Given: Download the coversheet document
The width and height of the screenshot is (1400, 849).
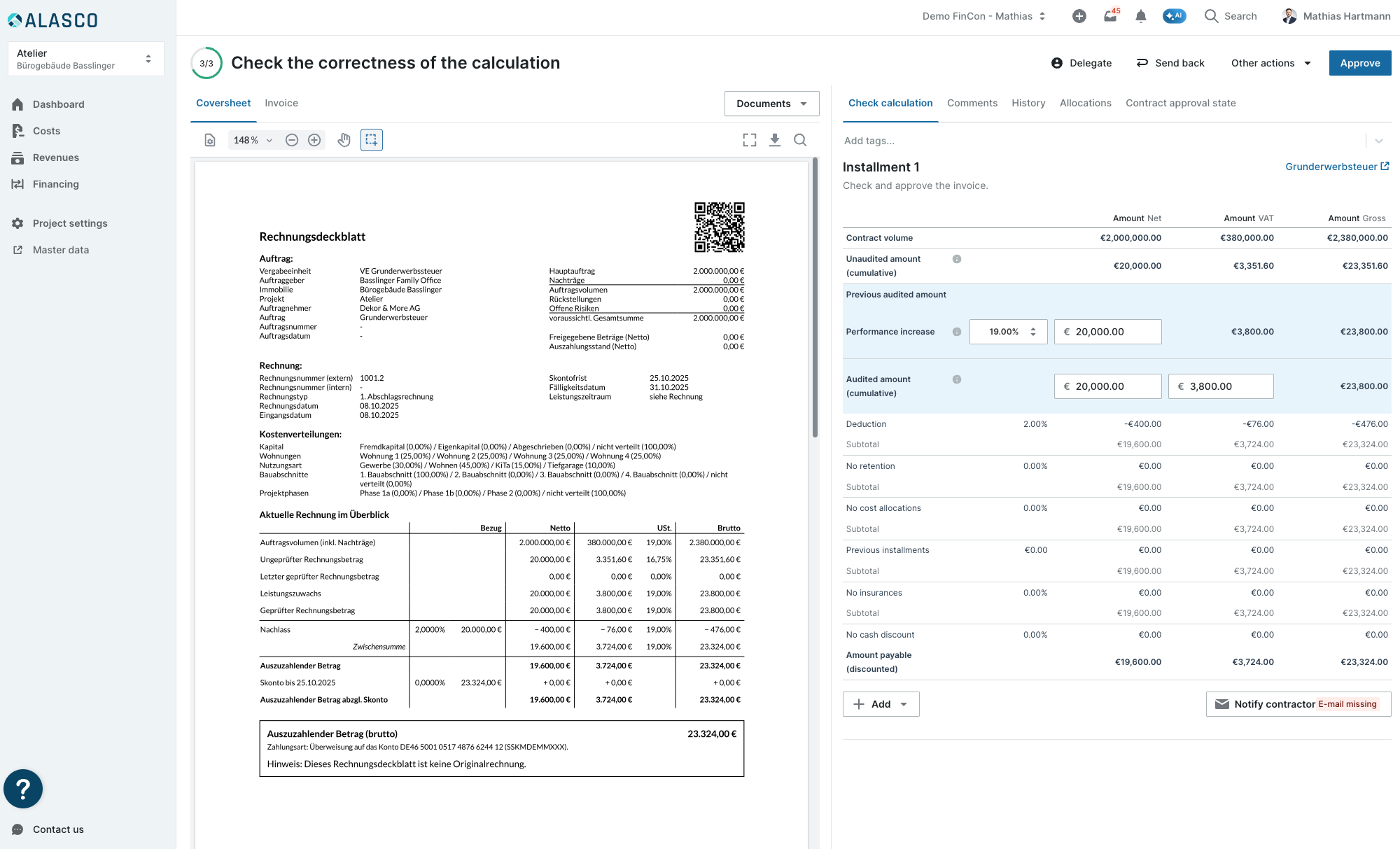Looking at the screenshot, I should 775,140.
